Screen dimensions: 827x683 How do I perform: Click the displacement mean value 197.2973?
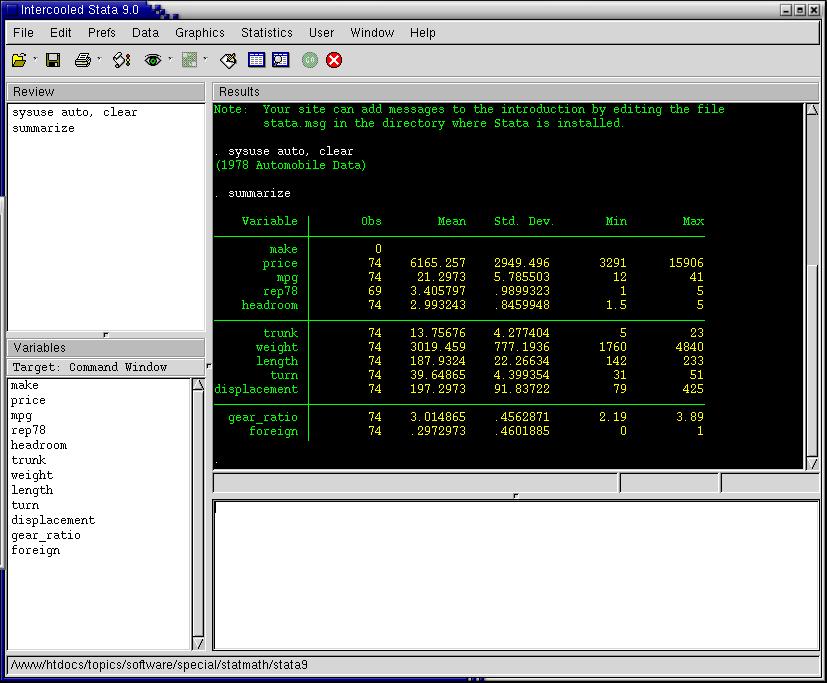click(438, 389)
